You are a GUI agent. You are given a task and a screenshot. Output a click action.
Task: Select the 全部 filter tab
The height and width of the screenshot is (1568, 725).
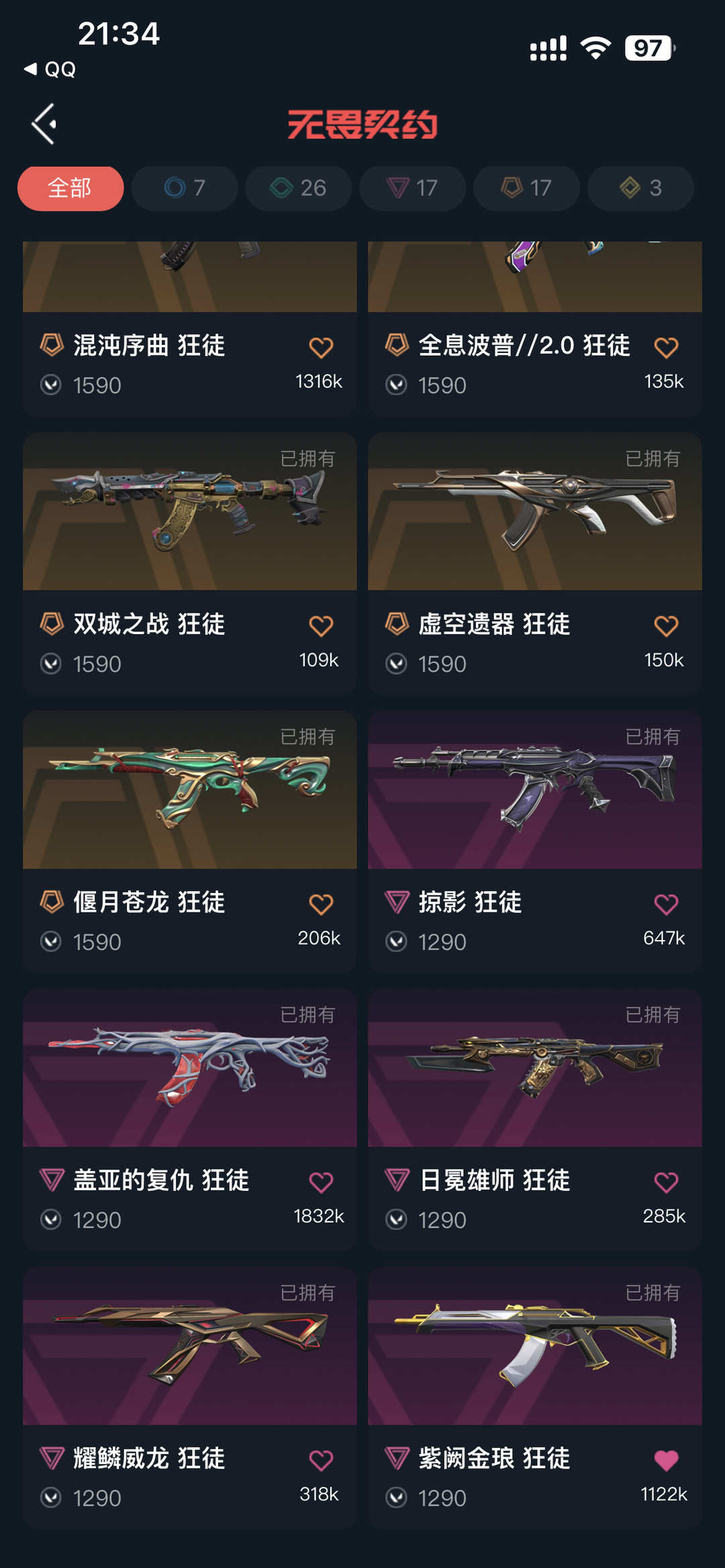(70, 189)
